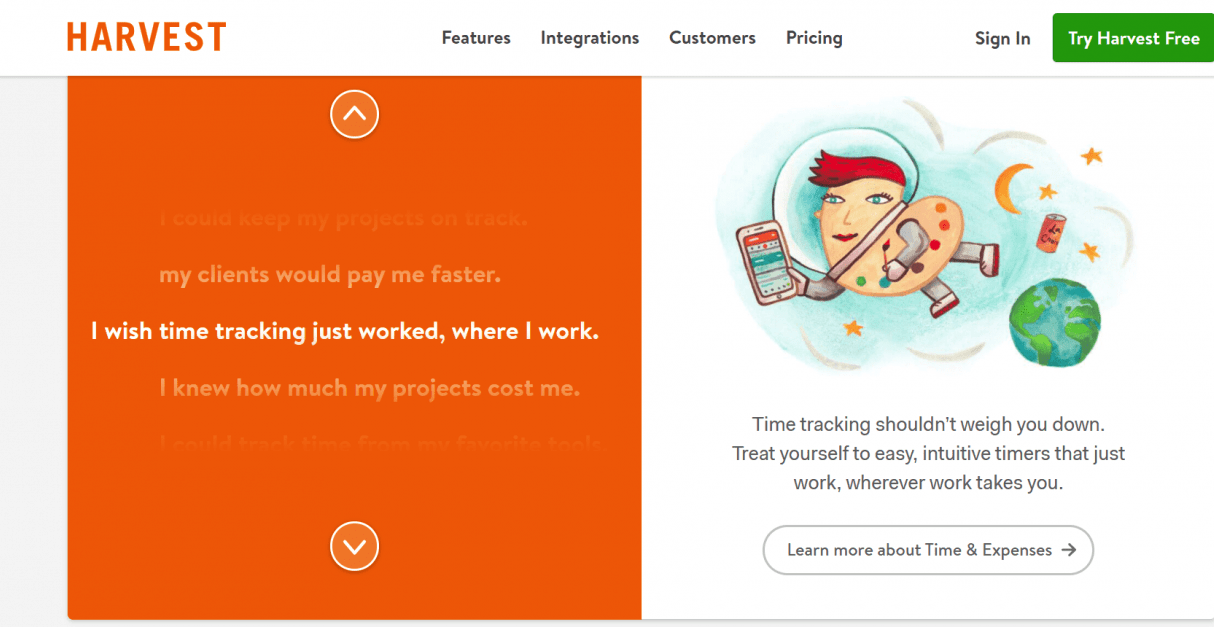Select "I could keep my projects on track"
This screenshot has height=627, width=1214.
click(x=343, y=218)
